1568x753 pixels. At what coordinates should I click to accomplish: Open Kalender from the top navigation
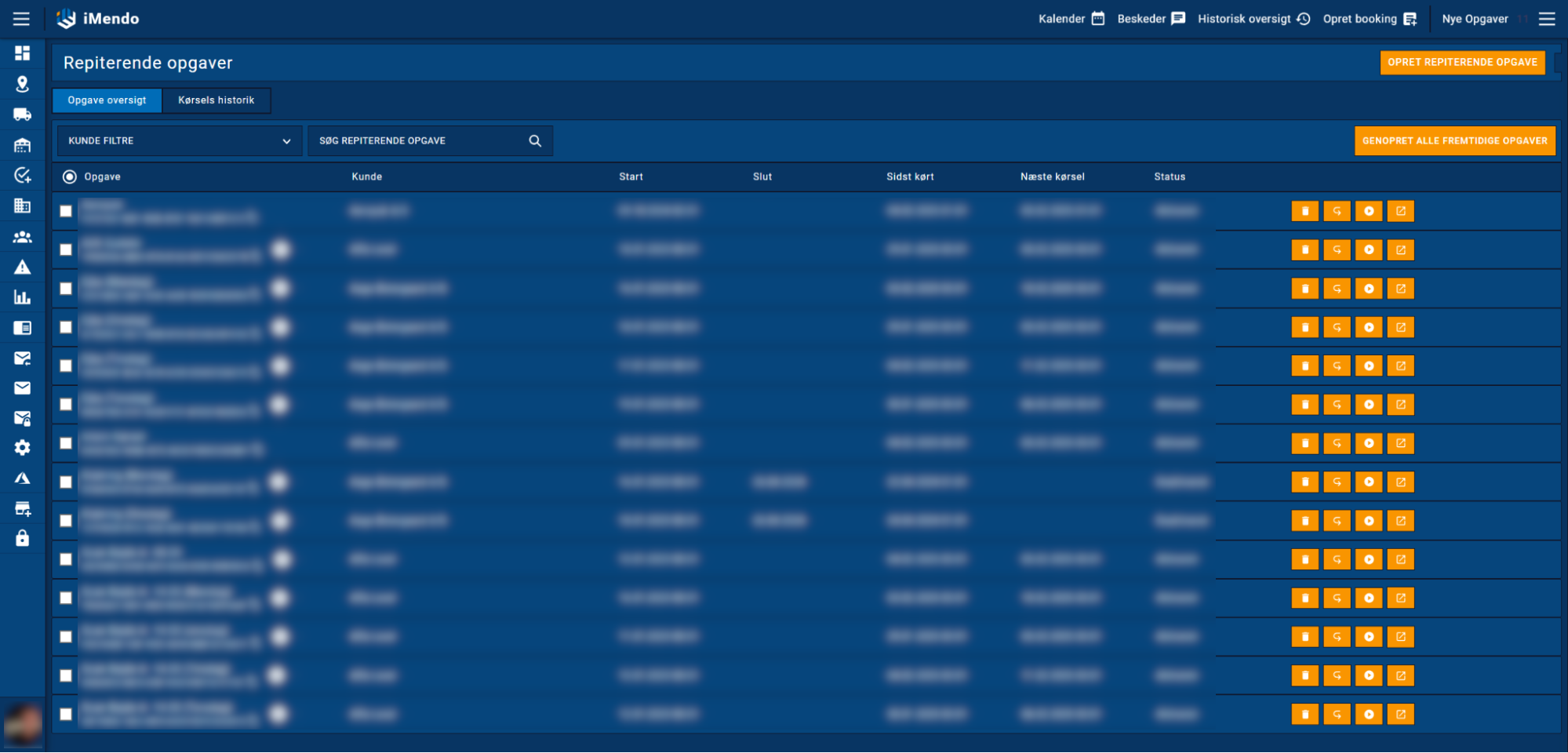pyautogui.click(x=1071, y=19)
